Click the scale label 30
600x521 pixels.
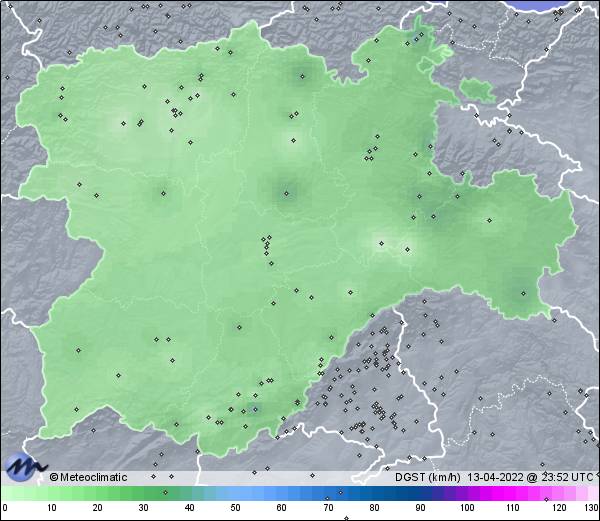point(143,508)
